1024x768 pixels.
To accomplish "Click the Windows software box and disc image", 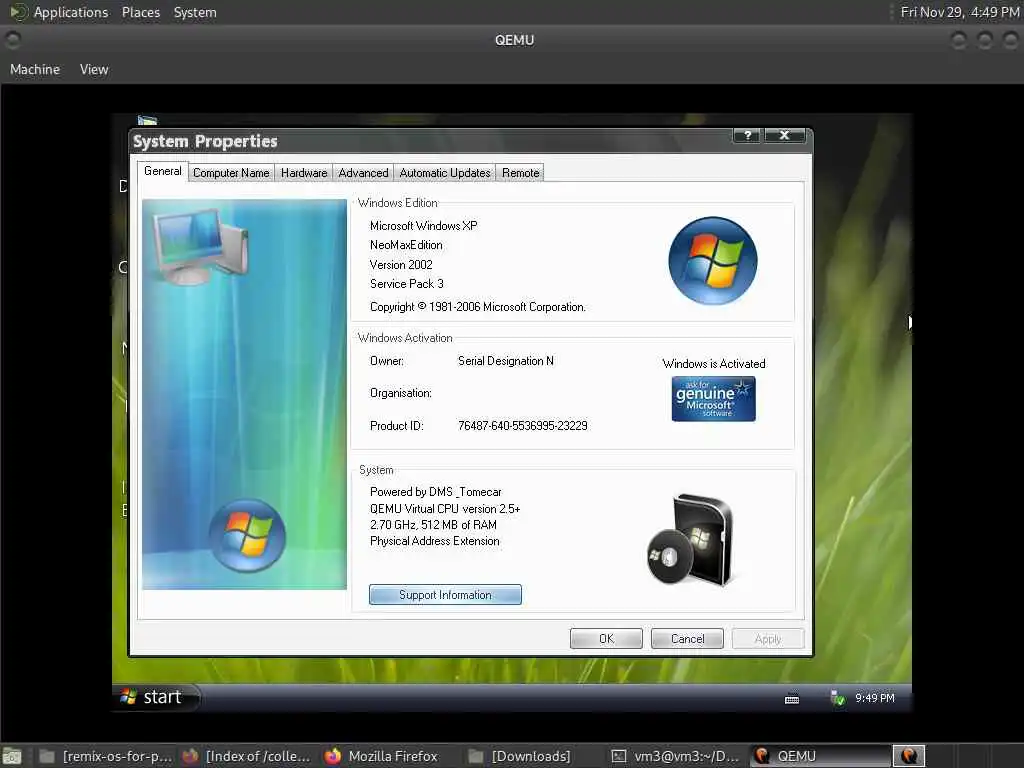I will (691, 539).
